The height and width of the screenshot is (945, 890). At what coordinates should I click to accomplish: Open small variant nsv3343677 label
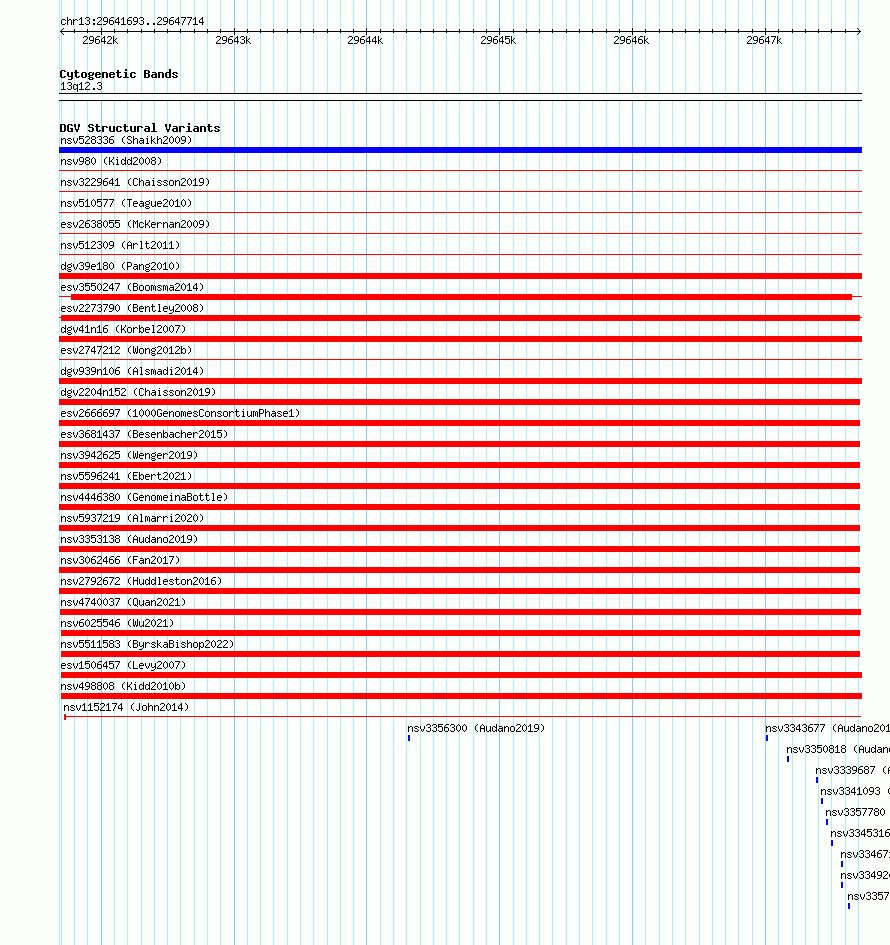tap(827, 728)
